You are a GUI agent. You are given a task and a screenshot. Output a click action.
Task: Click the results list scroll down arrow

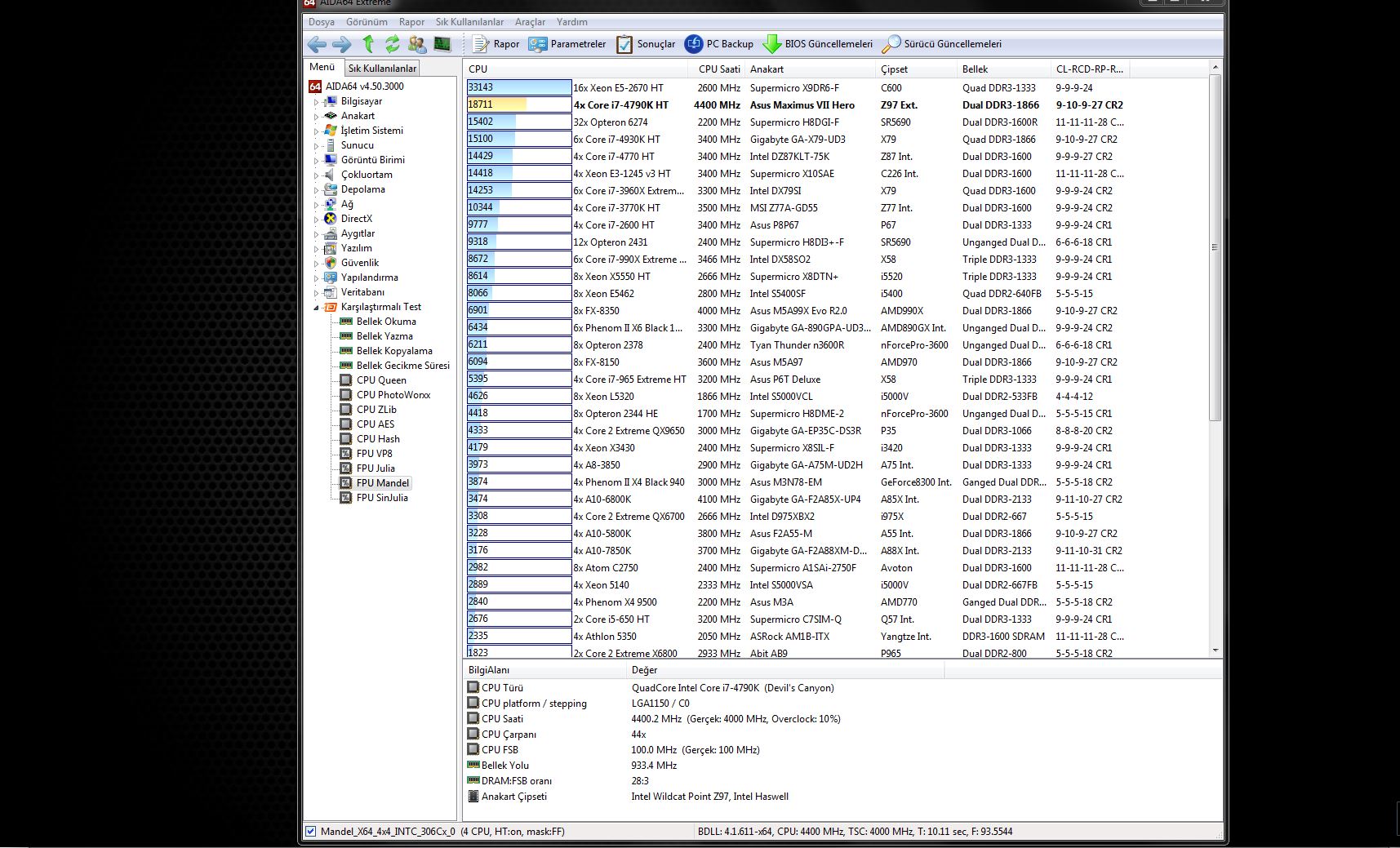click(1215, 651)
